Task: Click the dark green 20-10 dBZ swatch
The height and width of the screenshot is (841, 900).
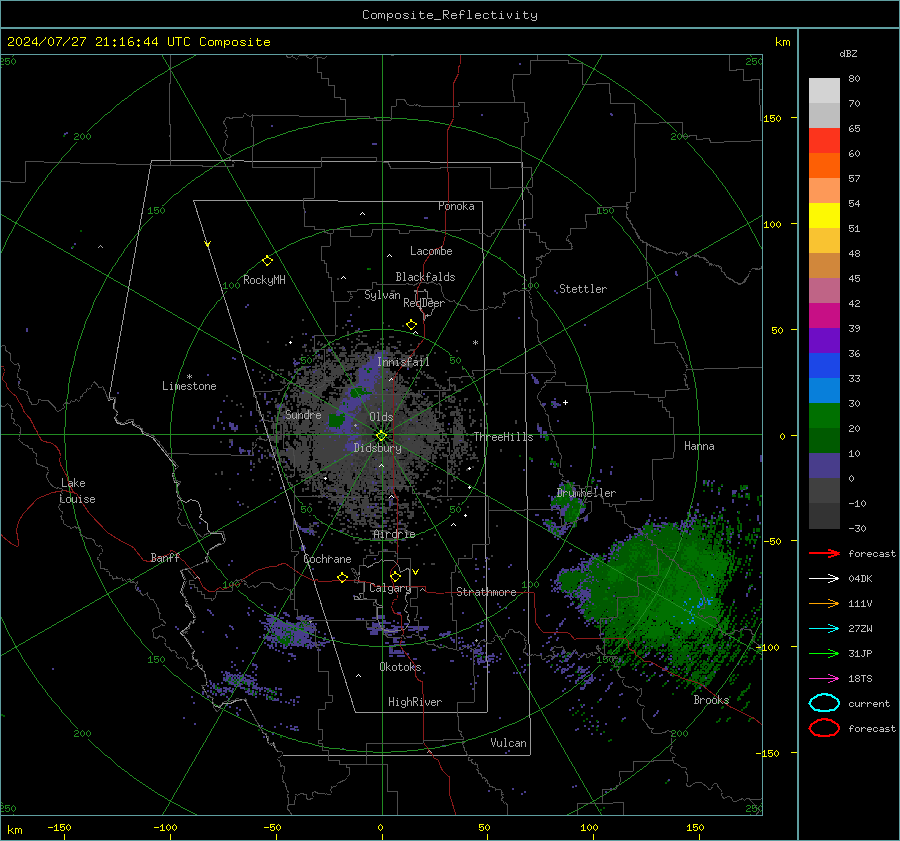Action: [x=824, y=441]
